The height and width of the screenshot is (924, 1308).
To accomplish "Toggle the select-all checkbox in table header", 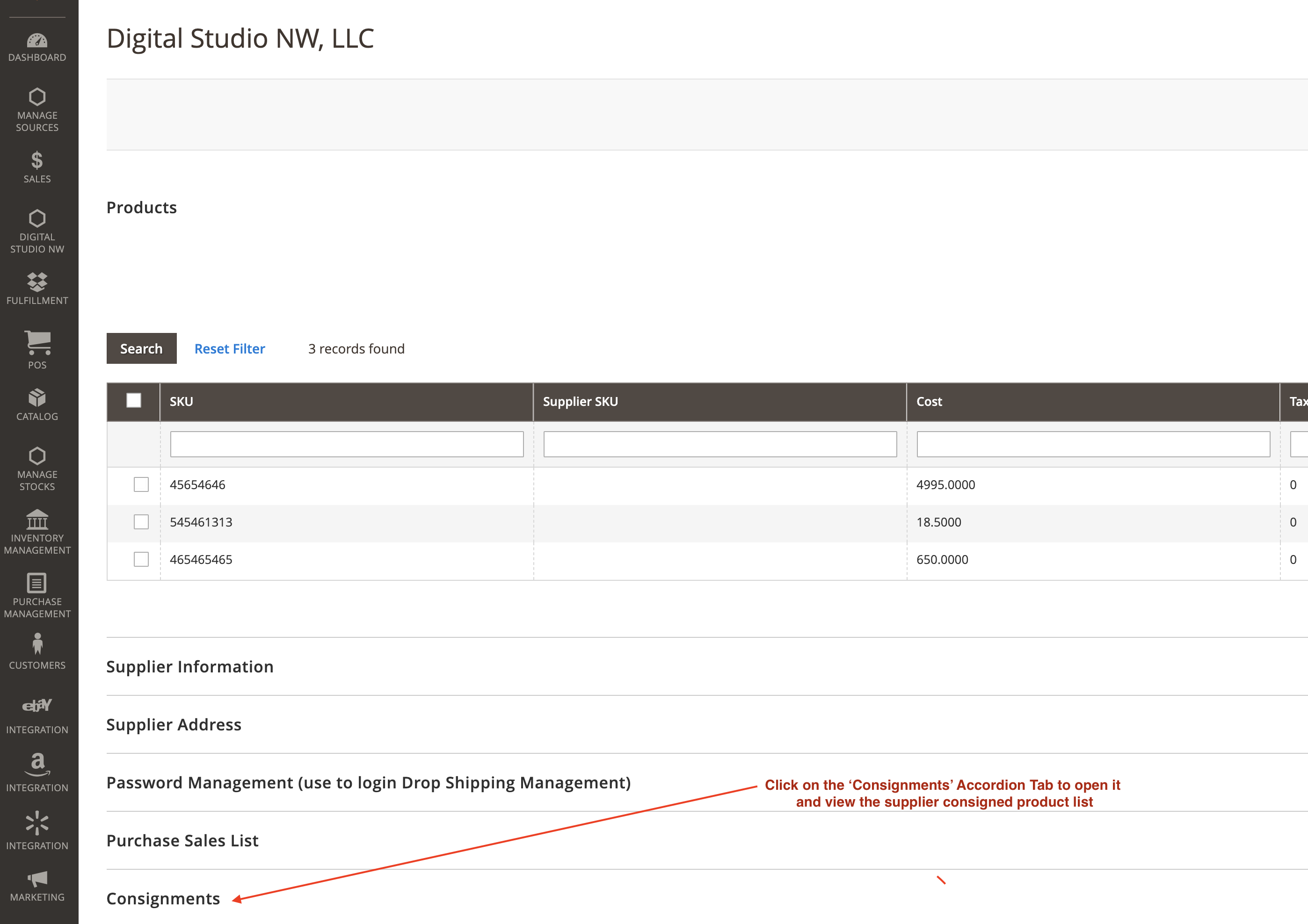I will point(133,401).
